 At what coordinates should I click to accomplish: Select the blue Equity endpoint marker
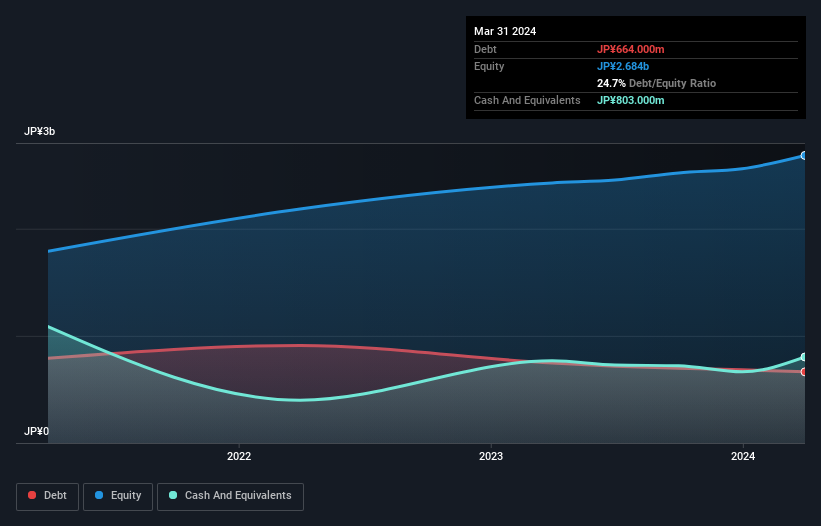point(804,155)
